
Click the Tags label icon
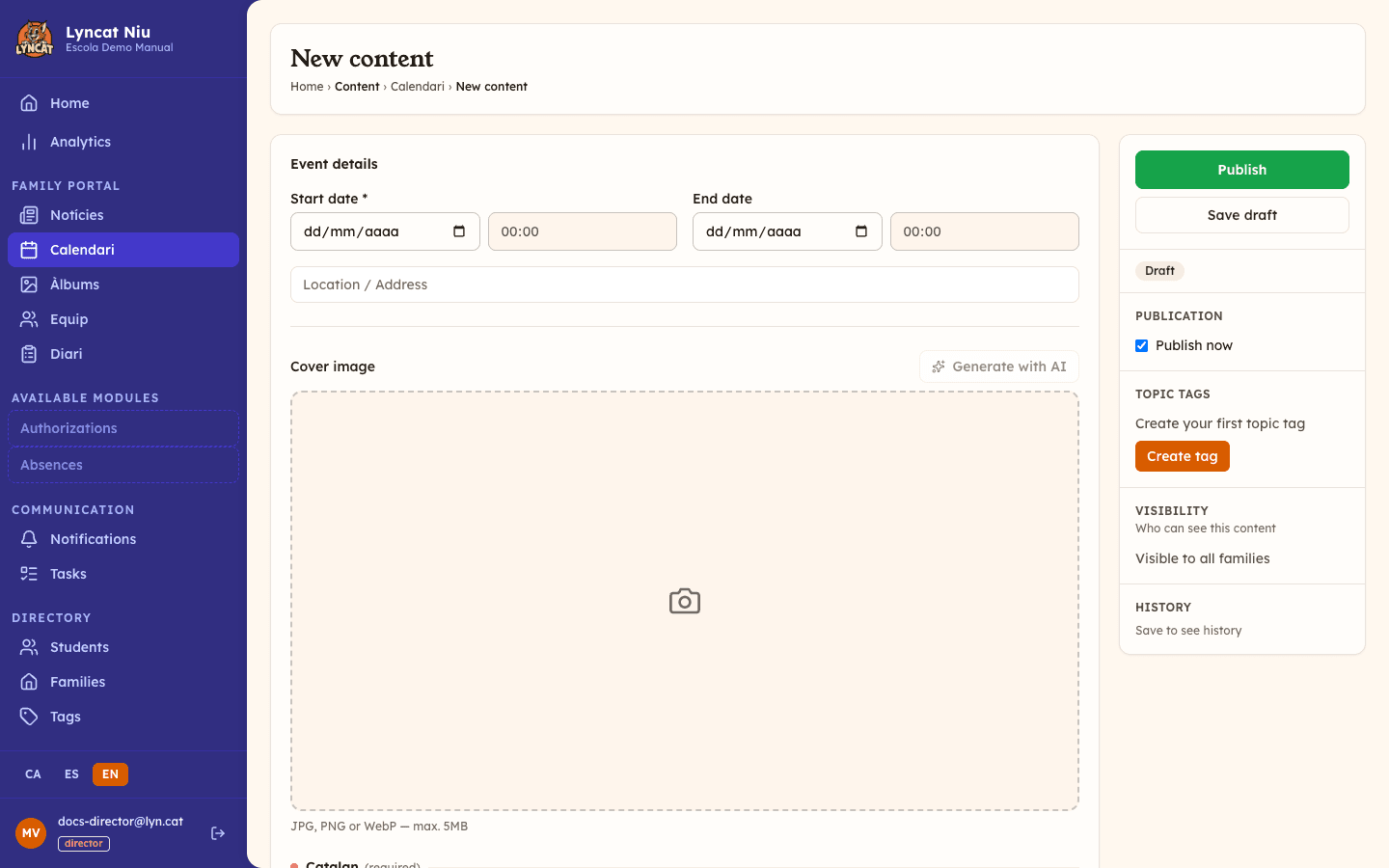tap(29, 717)
